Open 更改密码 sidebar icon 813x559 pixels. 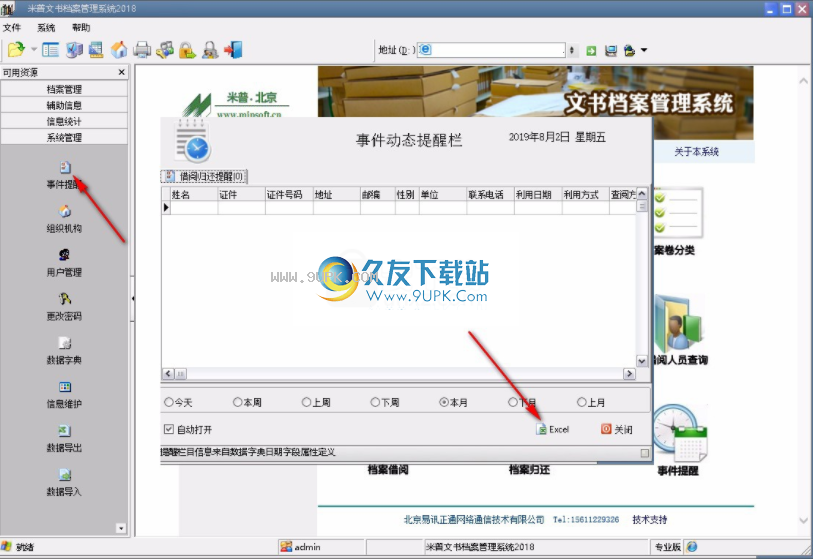(x=64, y=306)
